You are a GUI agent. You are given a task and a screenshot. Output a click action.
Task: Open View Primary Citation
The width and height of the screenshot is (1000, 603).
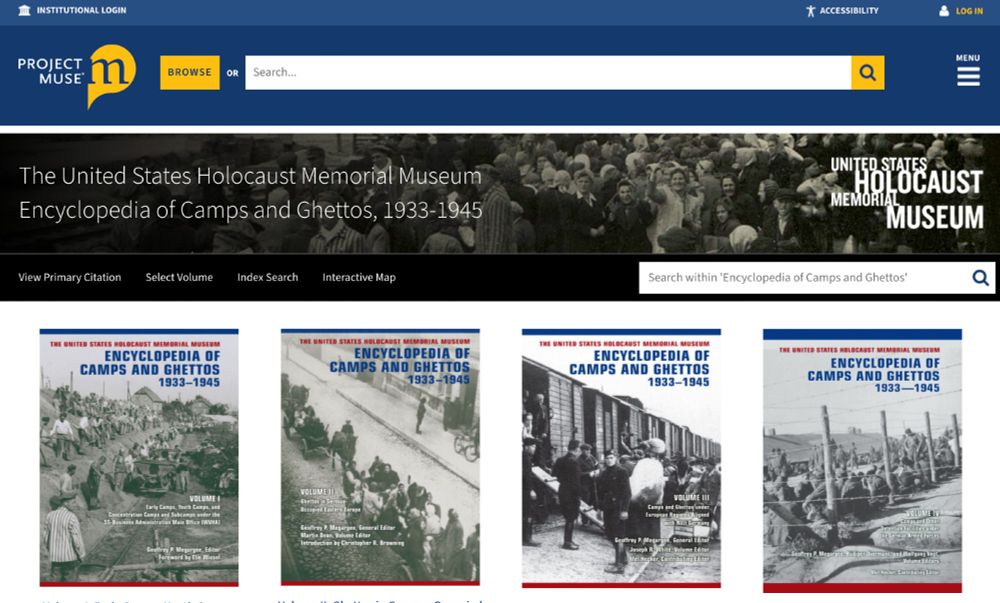point(70,277)
